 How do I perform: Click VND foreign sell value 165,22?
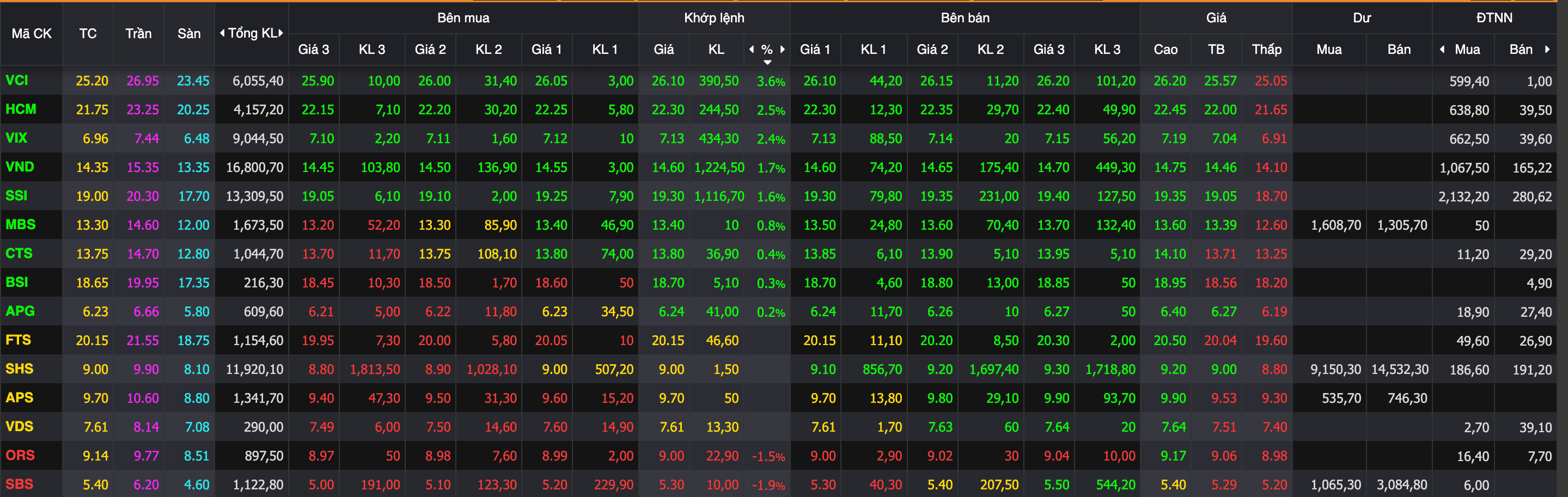(x=1532, y=168)
